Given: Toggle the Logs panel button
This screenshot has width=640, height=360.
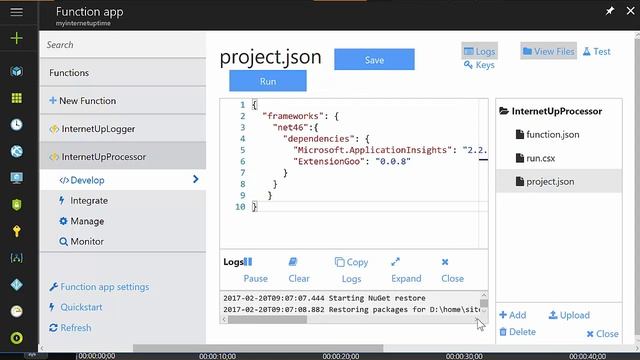Looking at the screenshot, I should pos(480,51).
